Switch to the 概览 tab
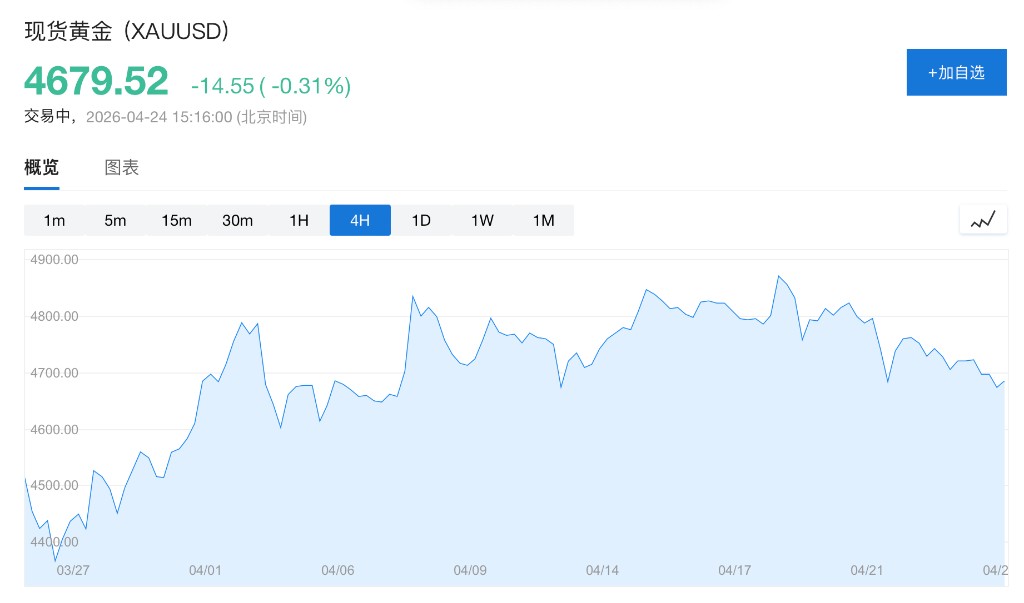Image resolution: width=1024 pixels, height=603 pixels. [42, 168]
